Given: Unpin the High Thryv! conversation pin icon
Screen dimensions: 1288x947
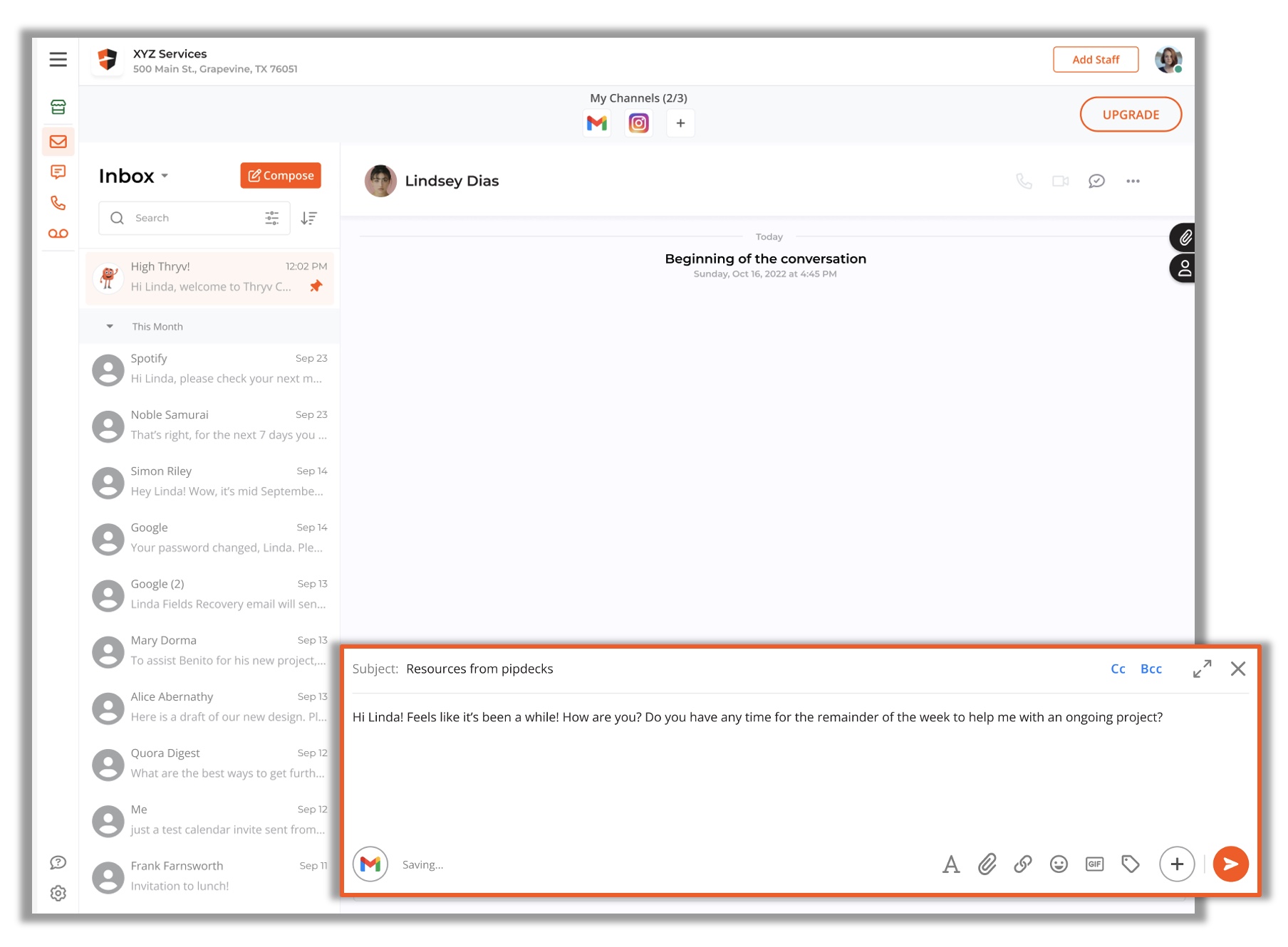Looking at the screenshot, I should 316,286.
